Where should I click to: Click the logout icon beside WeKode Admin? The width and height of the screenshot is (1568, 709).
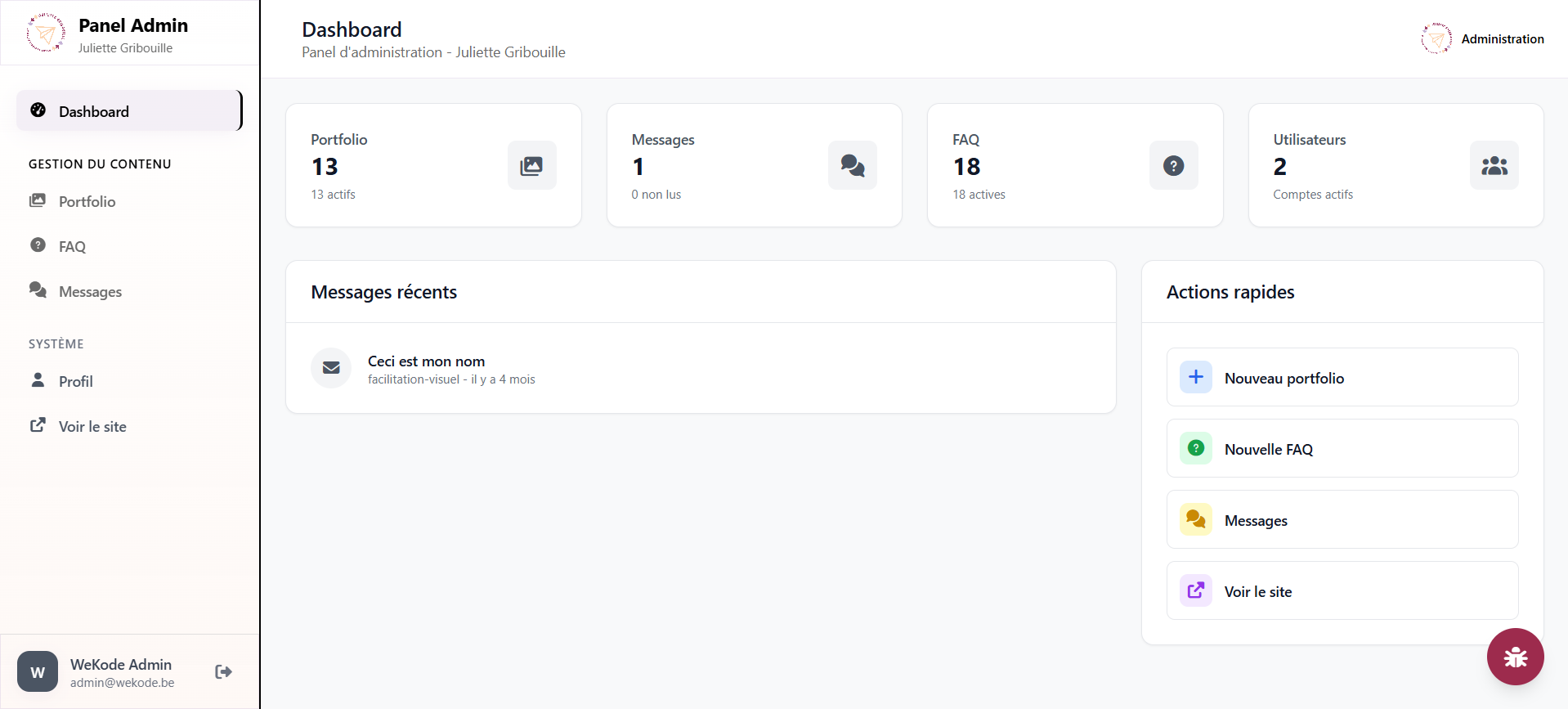tap(223, 671)
